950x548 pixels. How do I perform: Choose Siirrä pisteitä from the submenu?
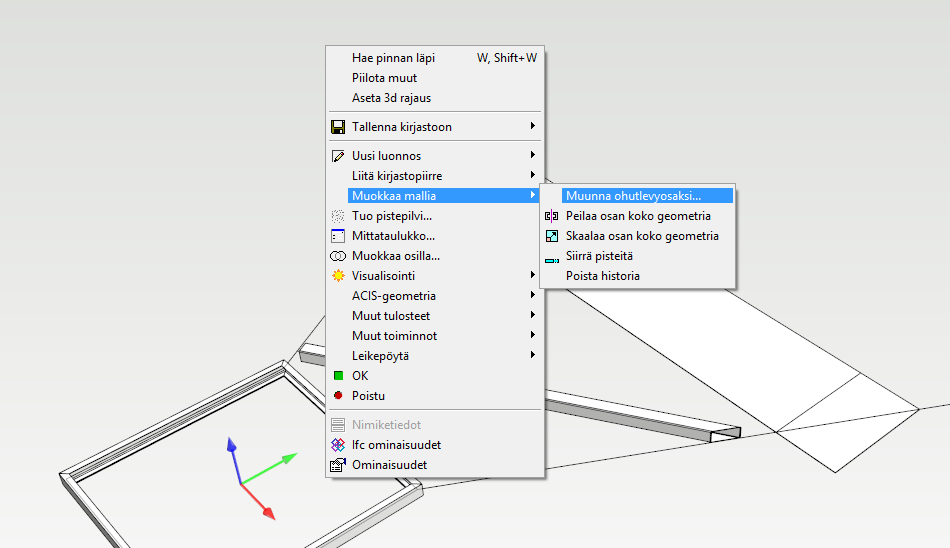tap(599, 256)
